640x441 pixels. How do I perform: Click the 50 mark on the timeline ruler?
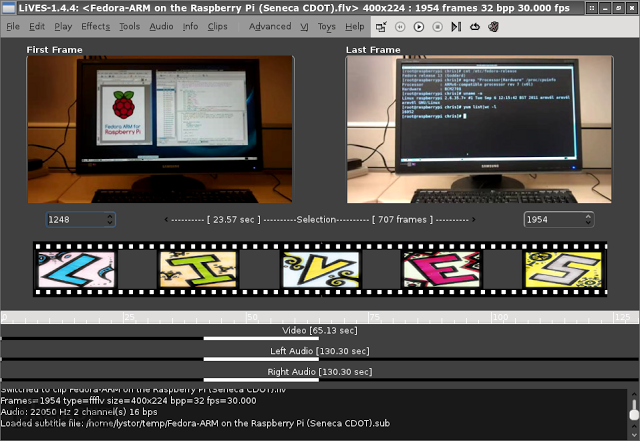pos(252,317)
